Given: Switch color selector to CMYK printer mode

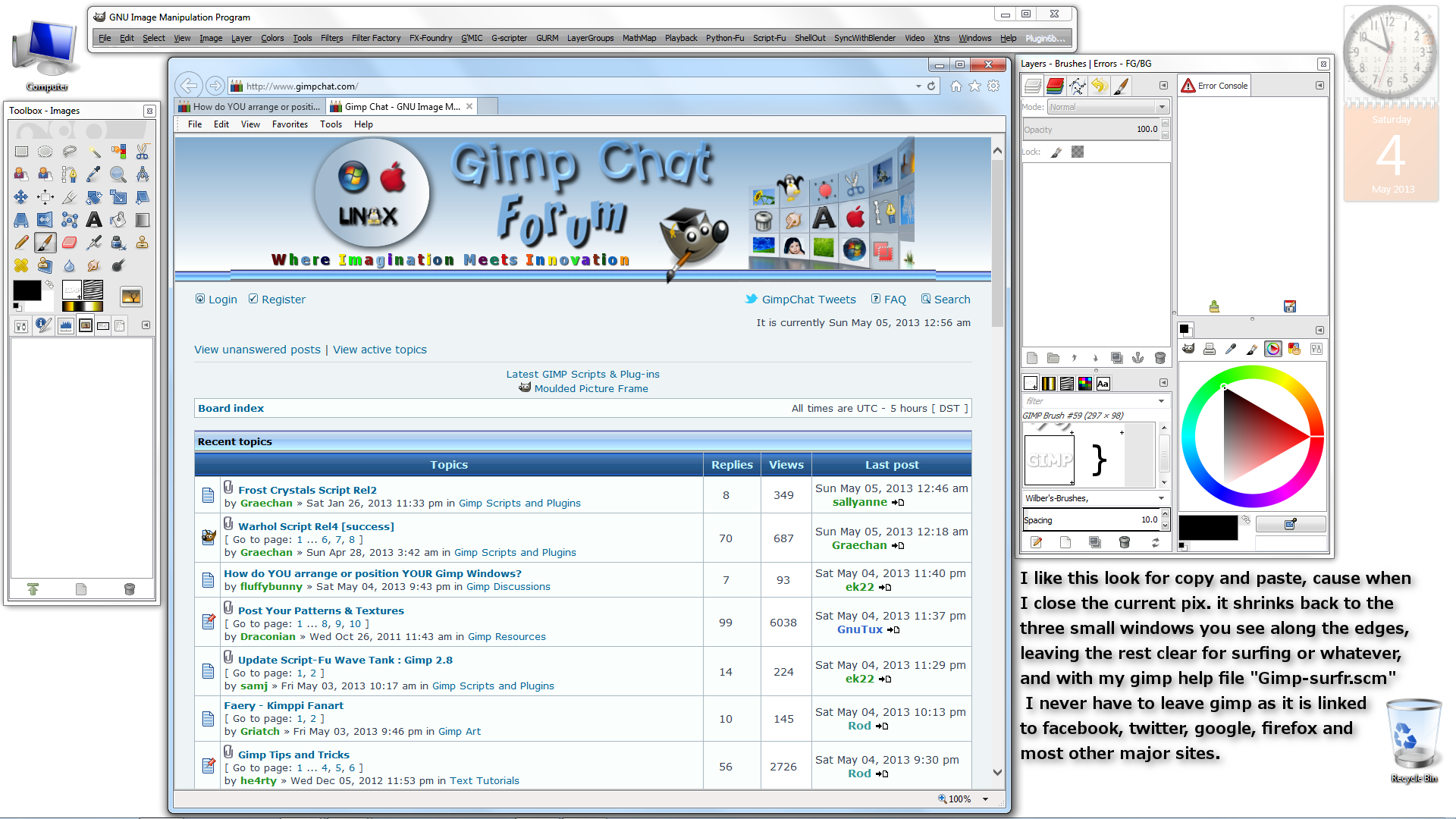Looking at the screenshot, I should (1210, 349).
